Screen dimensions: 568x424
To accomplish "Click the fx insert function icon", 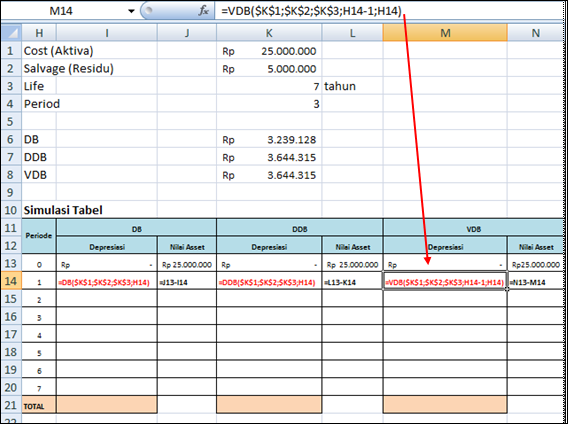I will (x=204, y=11).
